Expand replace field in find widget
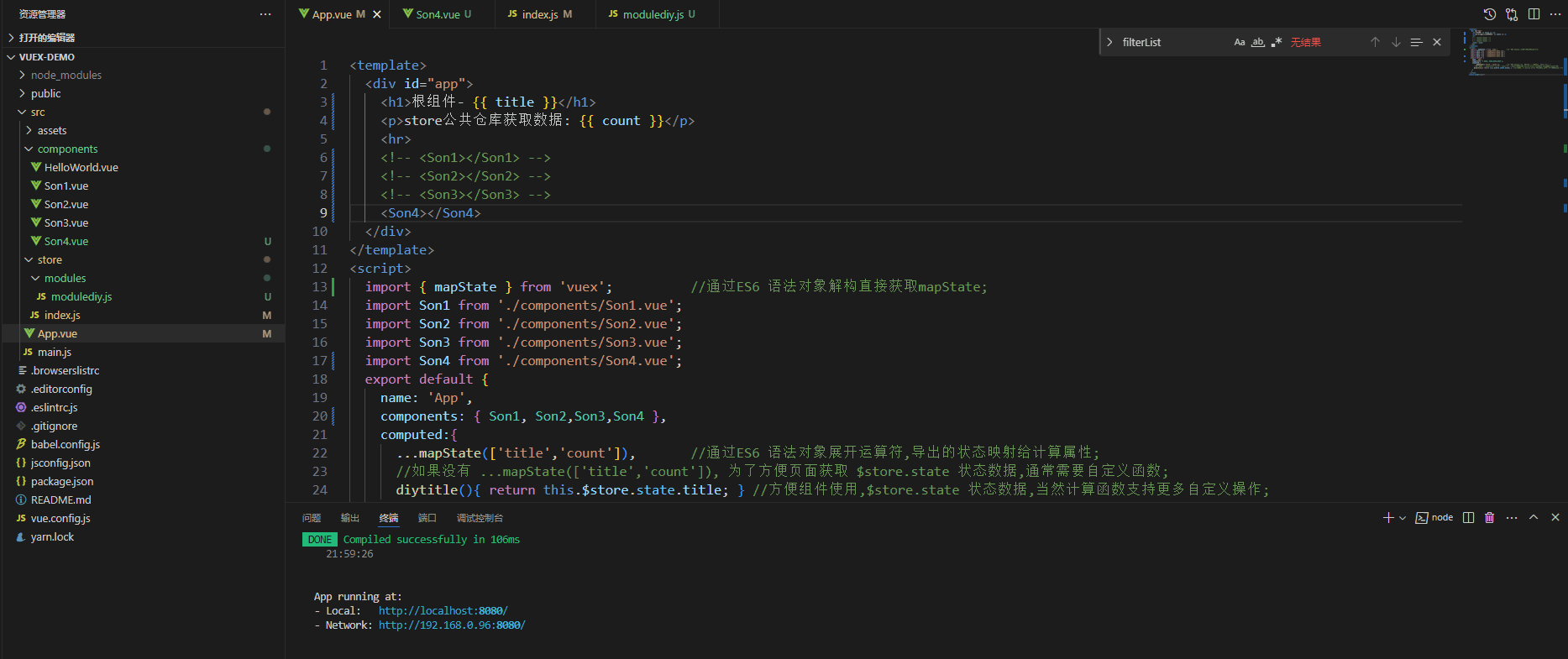The height and width of the screenshot is (659, 1568). tap(1109, 42)
